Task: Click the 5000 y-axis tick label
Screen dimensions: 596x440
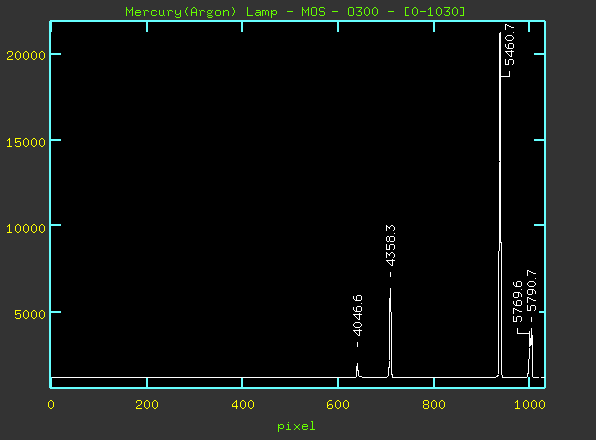Action: coord(30,315)
